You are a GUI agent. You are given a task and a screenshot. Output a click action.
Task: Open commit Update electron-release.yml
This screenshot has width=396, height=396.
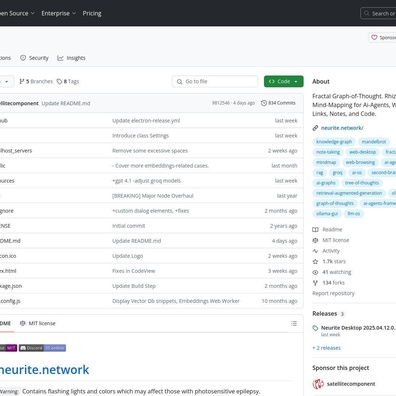[x=146, y=121]
